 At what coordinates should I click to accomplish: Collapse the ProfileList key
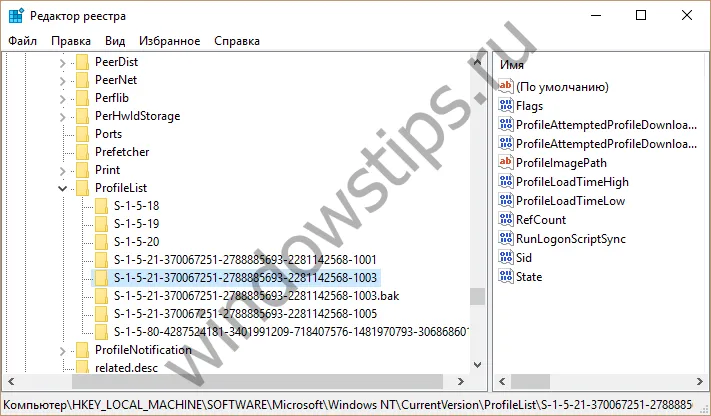pos(63,188)
